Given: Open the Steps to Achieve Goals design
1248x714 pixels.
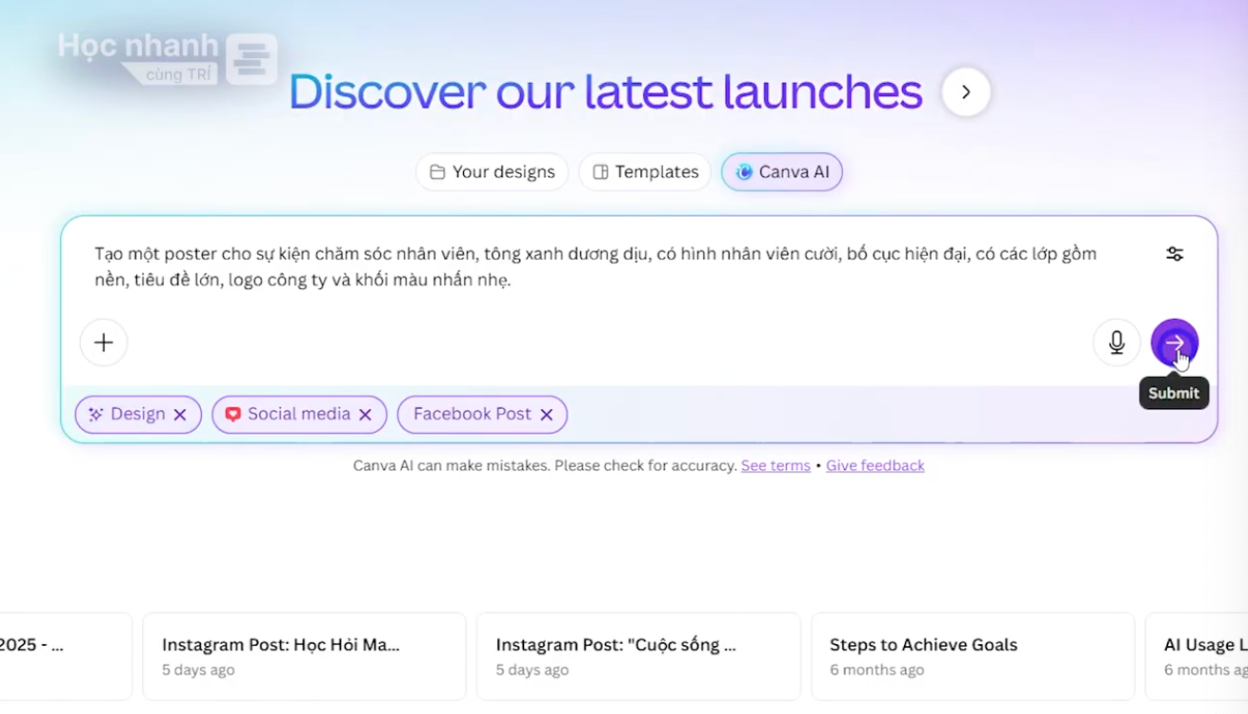Looking at the screenshot, I should [x=972, y=656].
